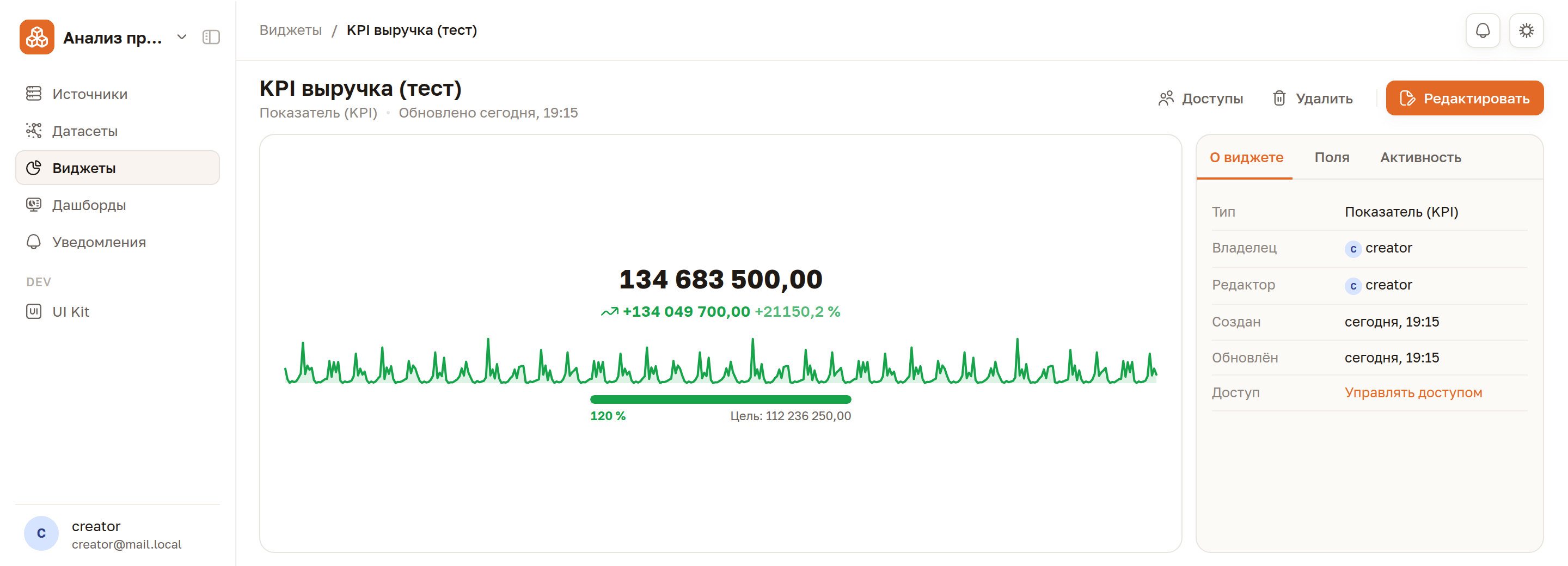Click the green sparkline chart
Screen dimensions: 1568x566
(x=720, y=361)
